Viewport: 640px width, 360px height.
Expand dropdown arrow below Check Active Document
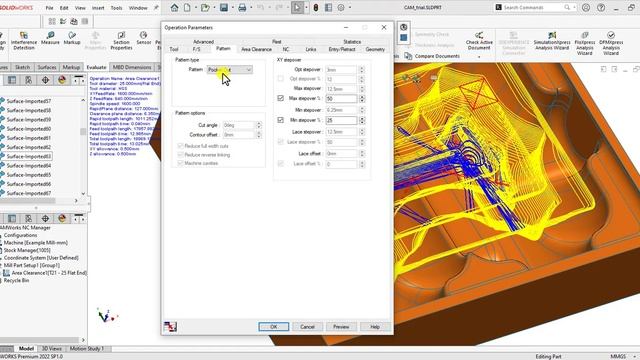pos(479,57)
